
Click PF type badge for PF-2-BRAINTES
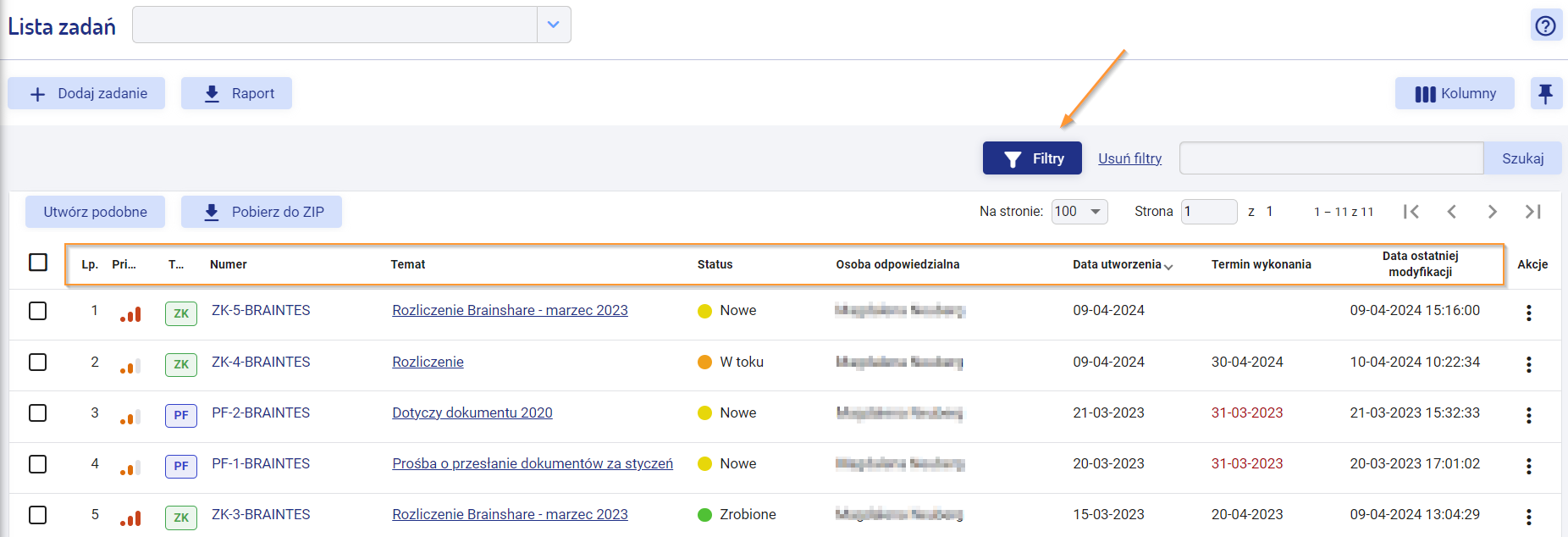181,415
